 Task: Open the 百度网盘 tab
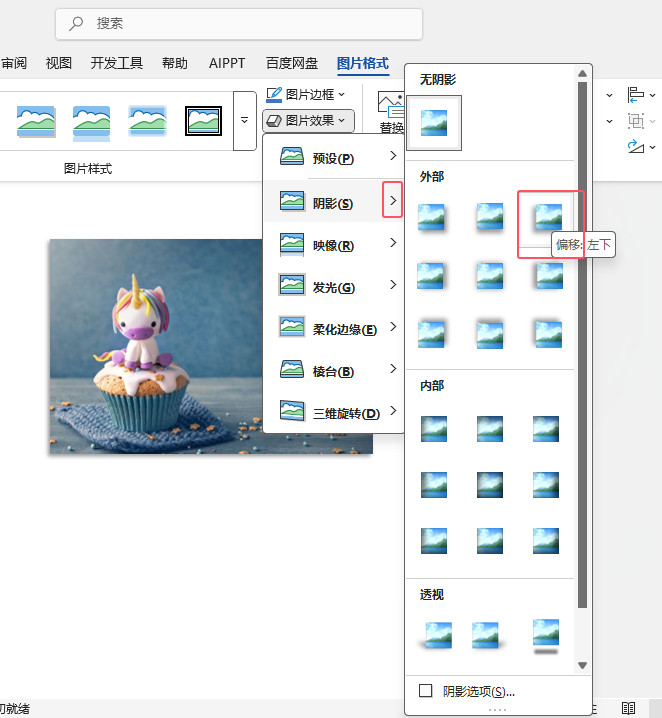292,63
